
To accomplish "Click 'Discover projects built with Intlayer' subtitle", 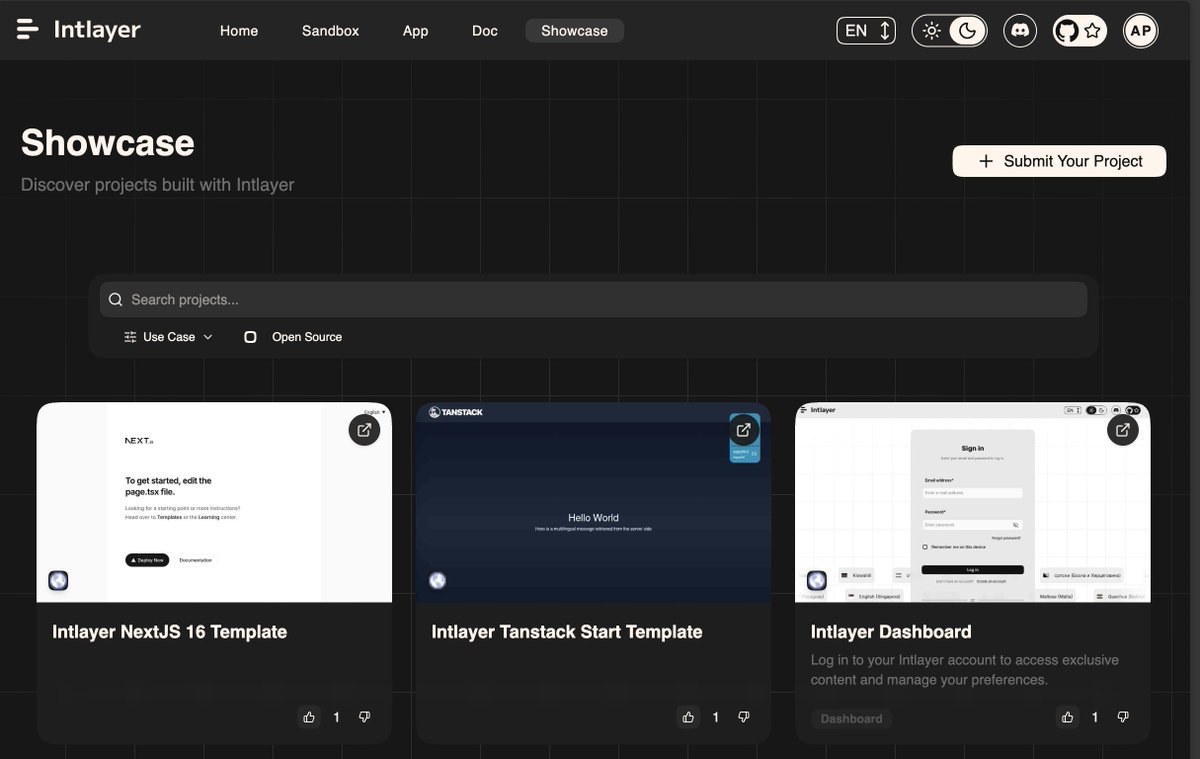I will [158, 185].
